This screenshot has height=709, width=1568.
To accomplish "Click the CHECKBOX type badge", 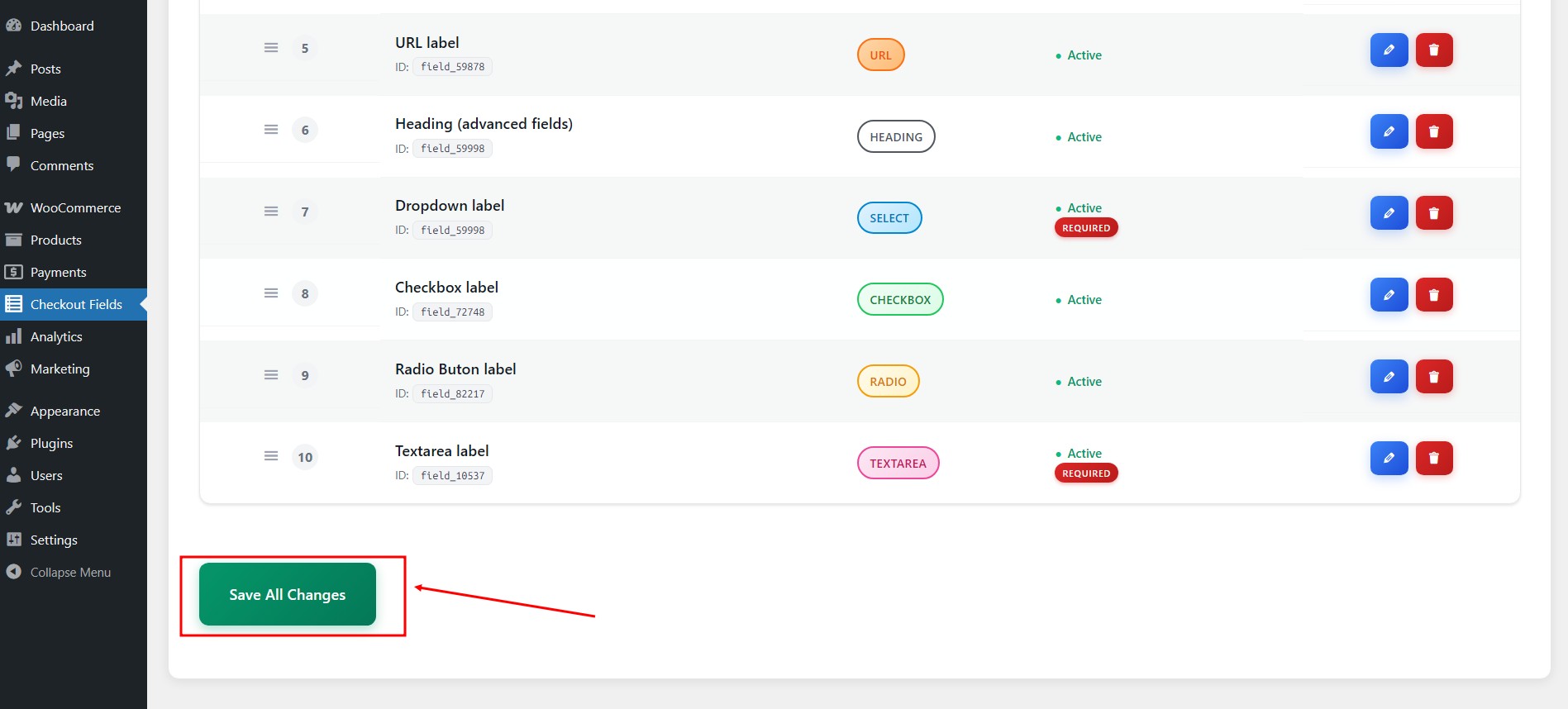I will [900, 300].
